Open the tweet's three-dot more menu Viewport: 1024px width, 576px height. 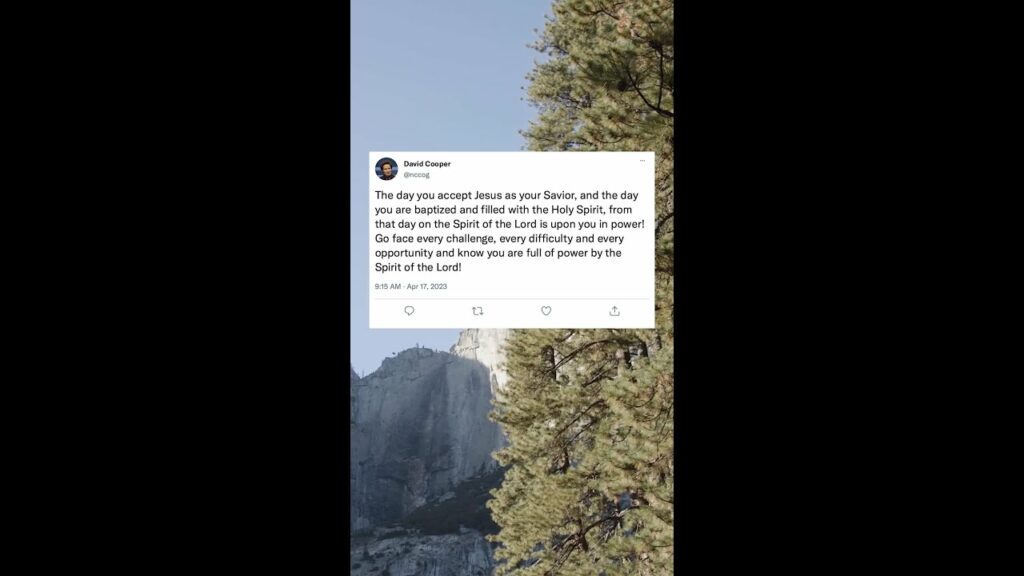(x=642, y=161)
